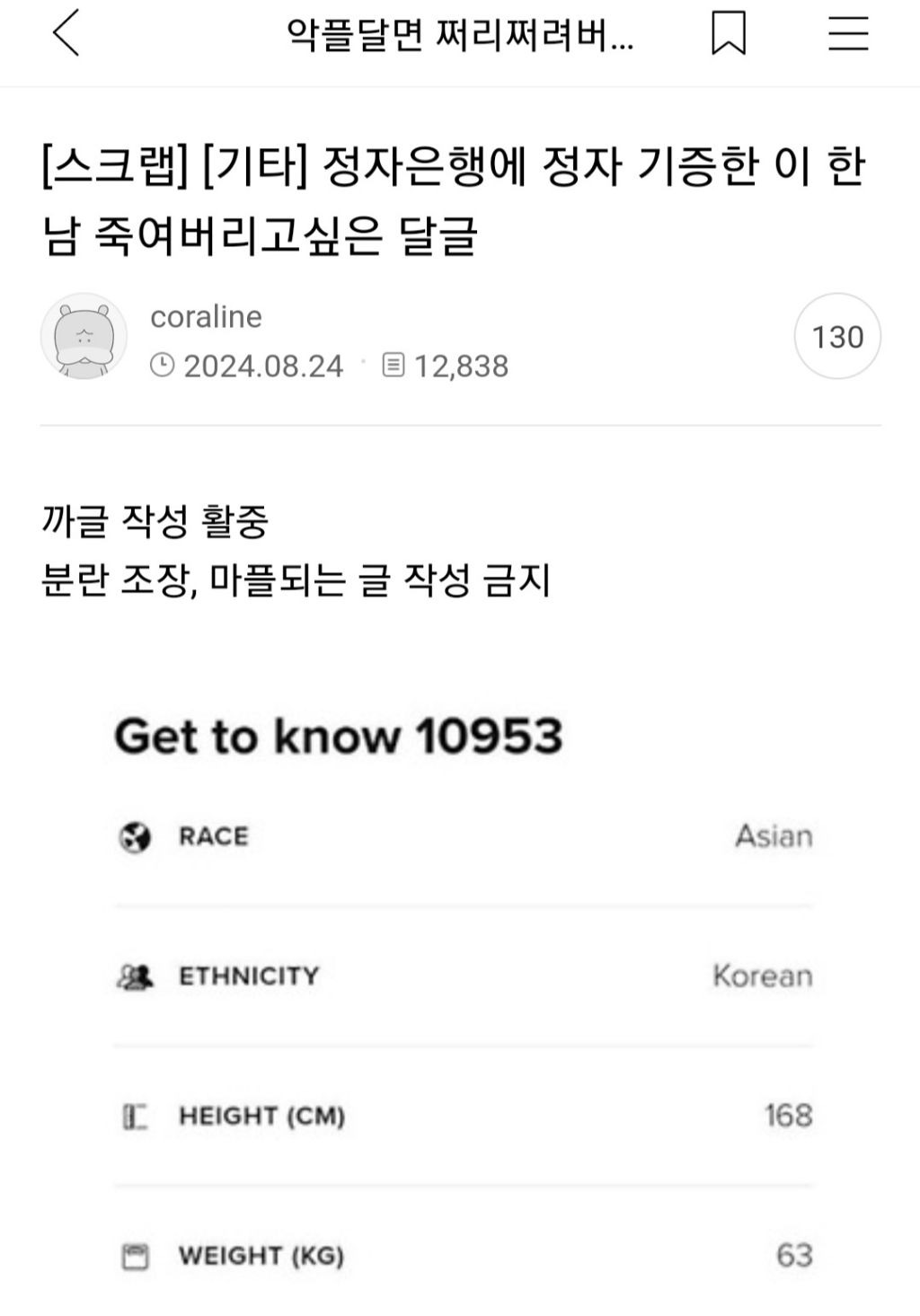
Task: Tap the post title starting with [스크랩]
Action: [x=454, y=201]
